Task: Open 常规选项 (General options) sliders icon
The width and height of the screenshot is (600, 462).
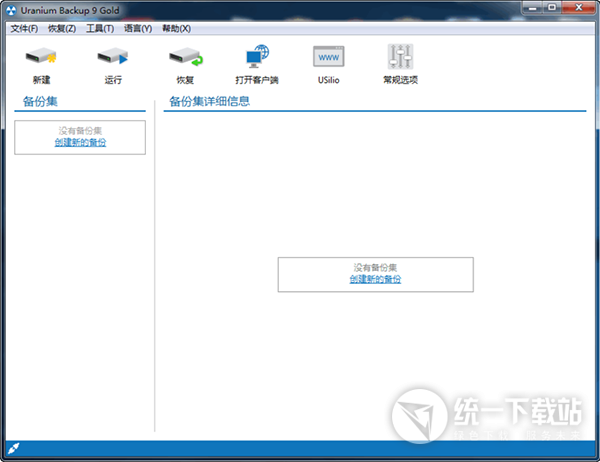Action: 400,56
